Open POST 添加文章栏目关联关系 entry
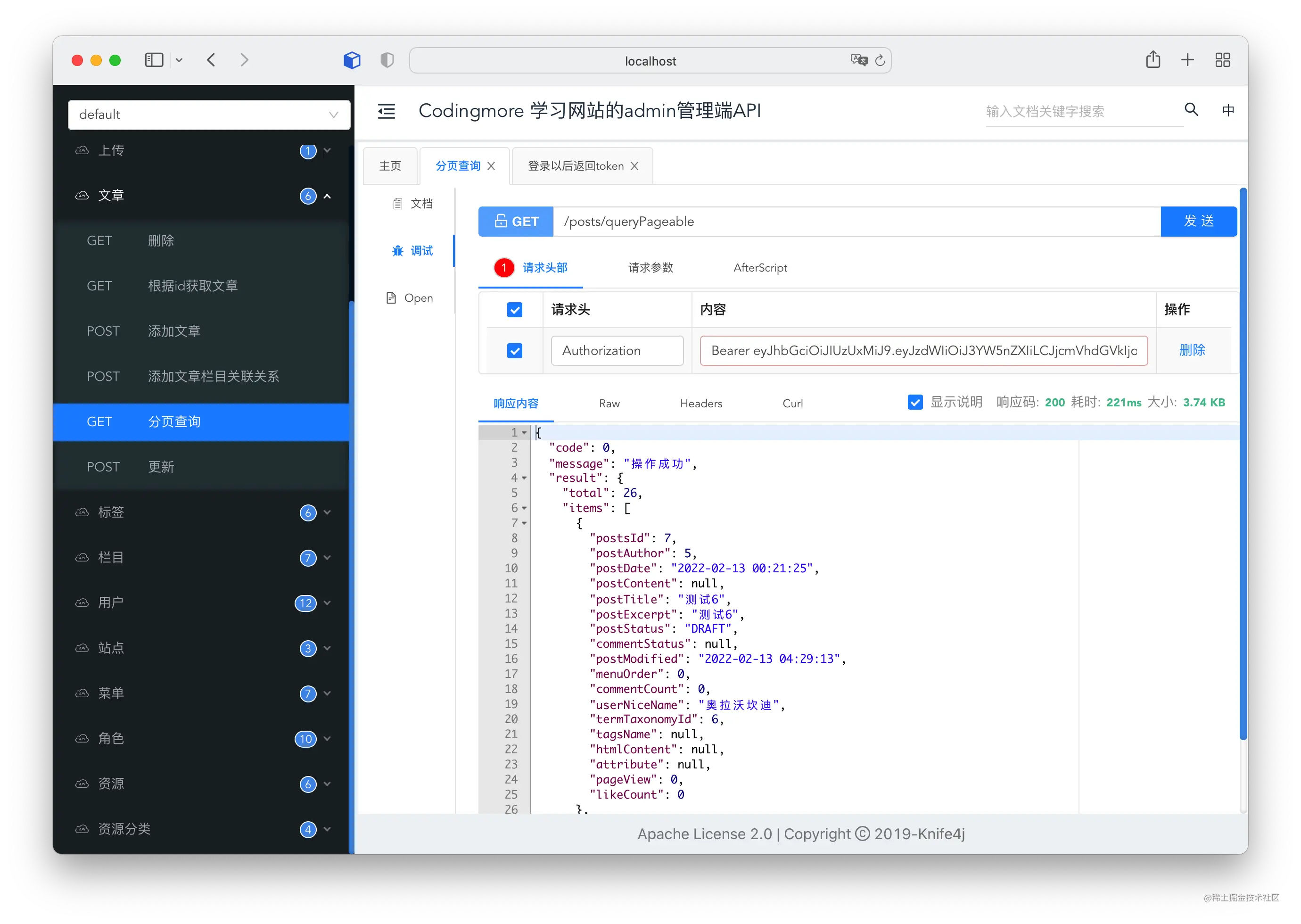 [201, 377]
